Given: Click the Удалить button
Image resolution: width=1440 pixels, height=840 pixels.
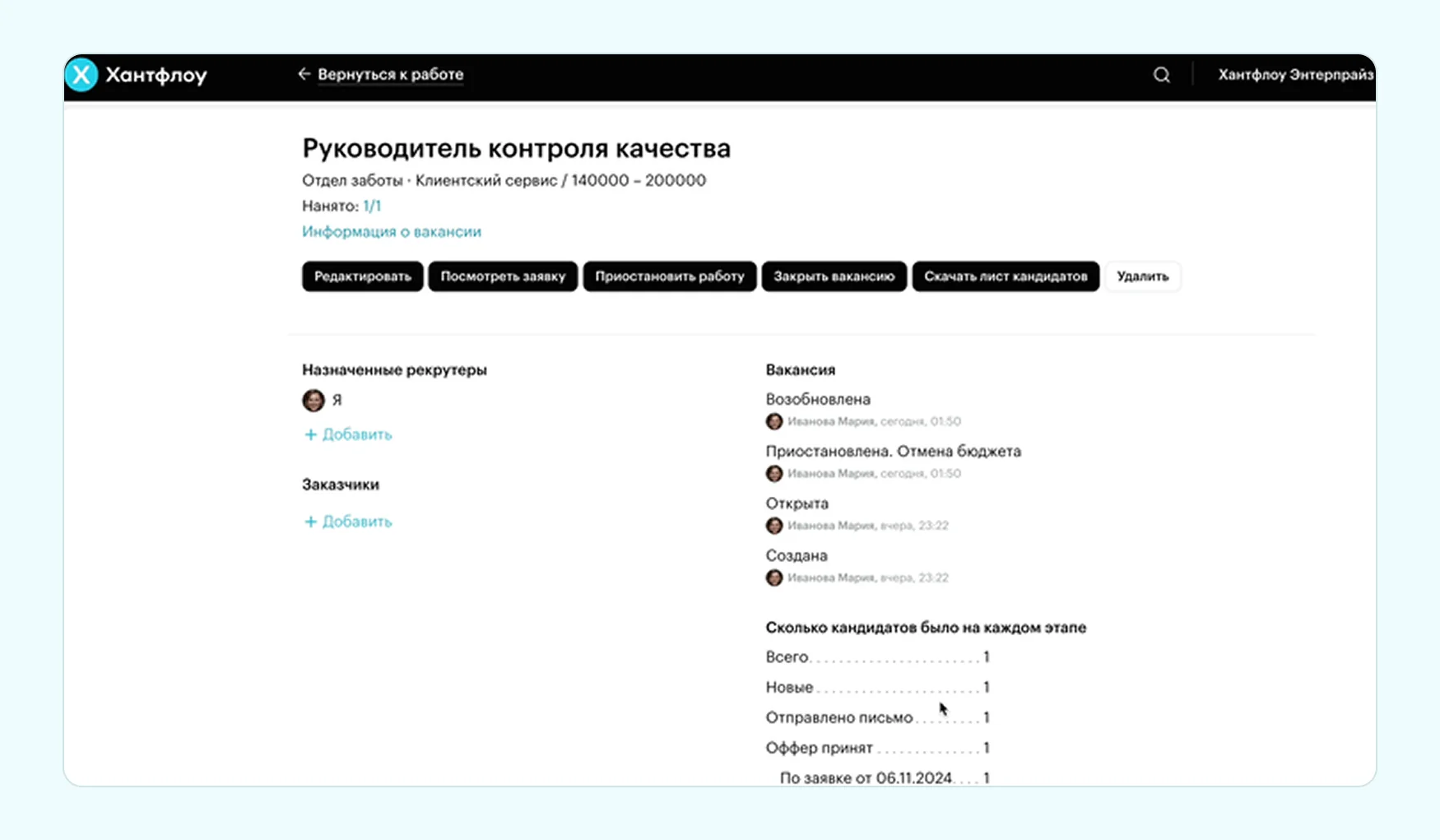Looking at the screenshot, I should (x=1143, y=276).
